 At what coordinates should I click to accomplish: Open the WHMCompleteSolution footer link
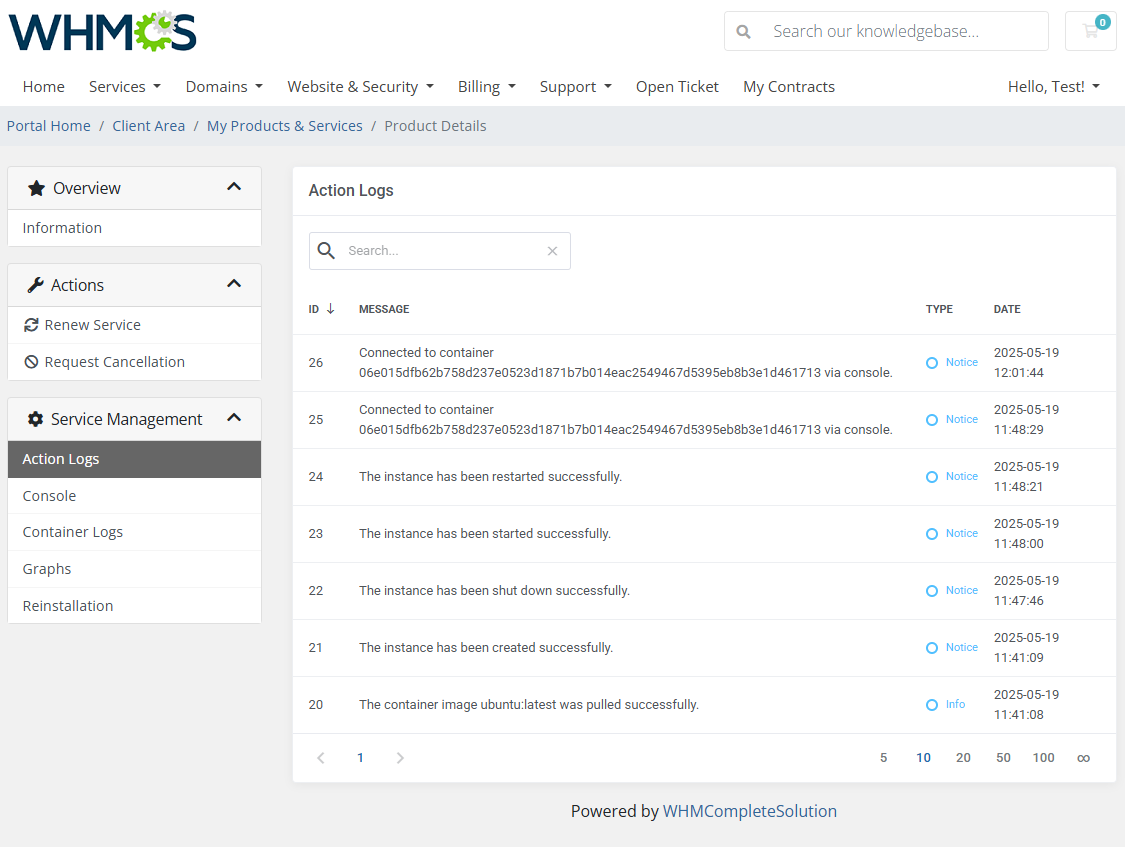(x=750, y=811)
